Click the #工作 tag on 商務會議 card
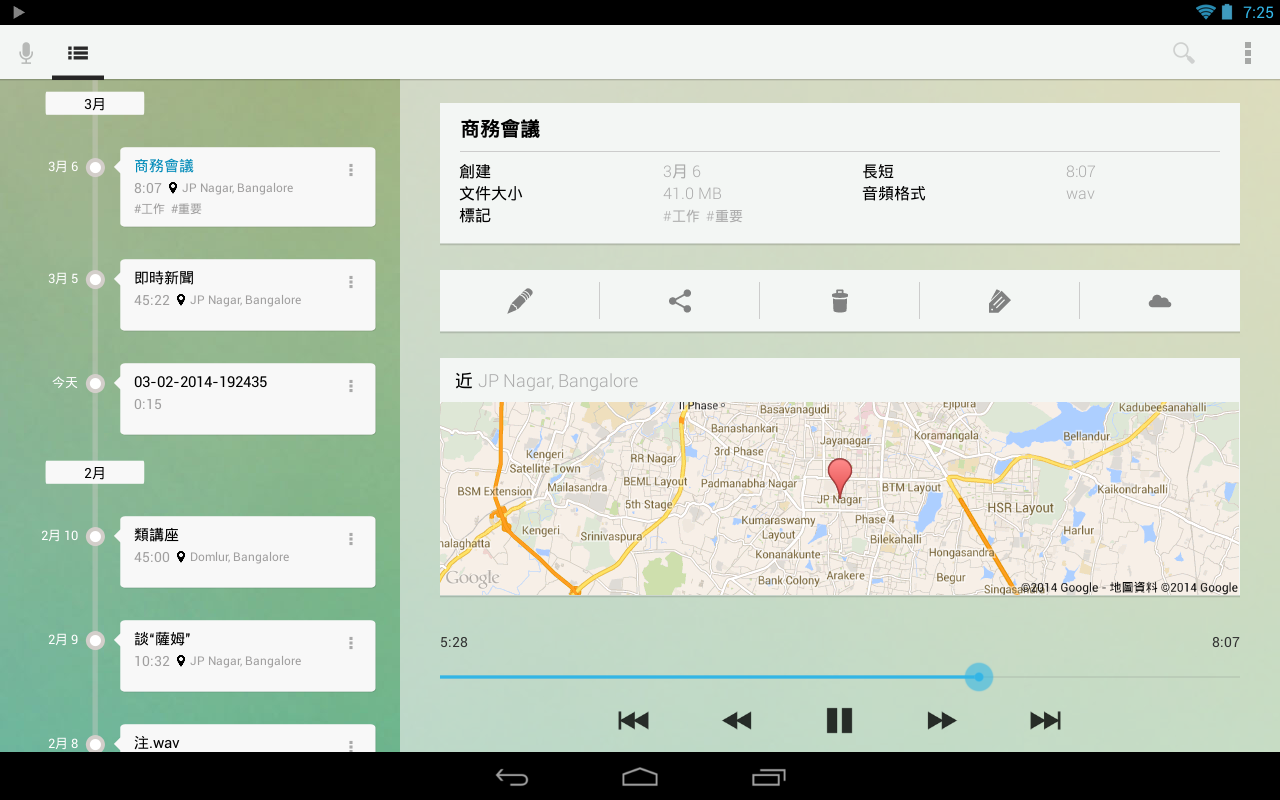Screen dimensions: 1280x800 (149, 209)
